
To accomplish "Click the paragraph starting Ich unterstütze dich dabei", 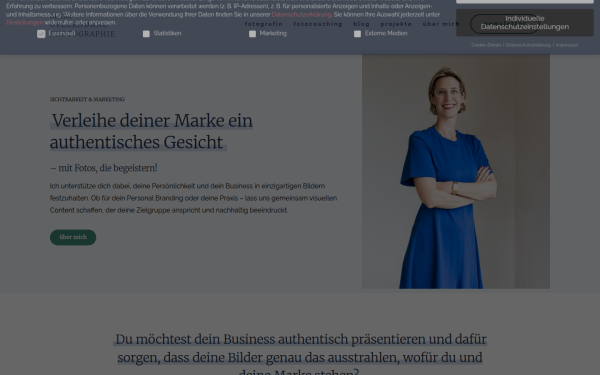I will click(193, 198).
